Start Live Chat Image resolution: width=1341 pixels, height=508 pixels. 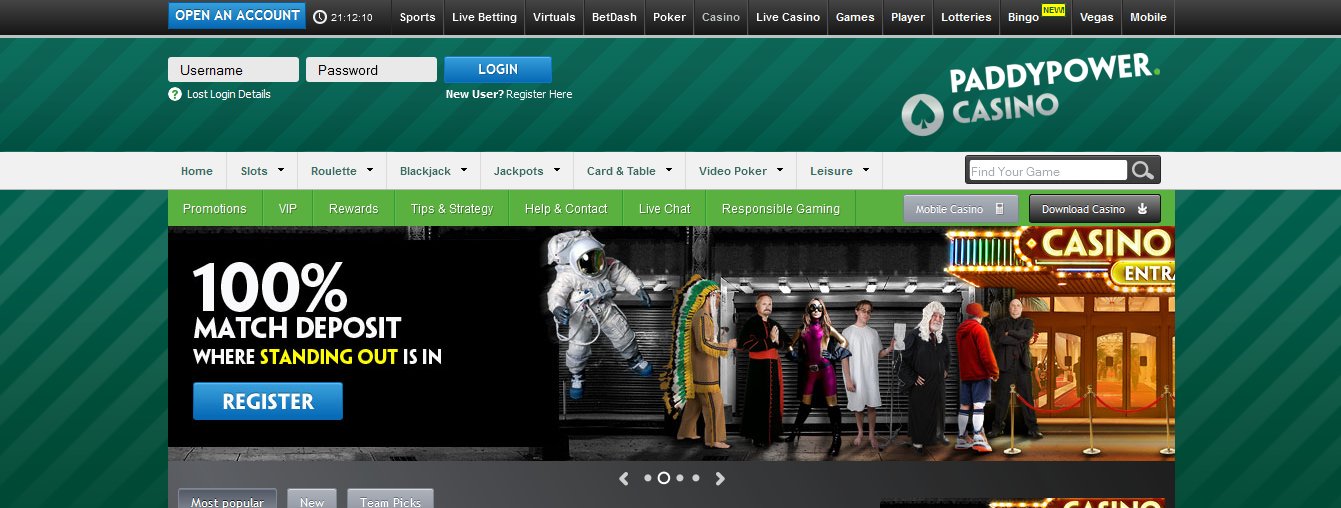pos(665,209)
